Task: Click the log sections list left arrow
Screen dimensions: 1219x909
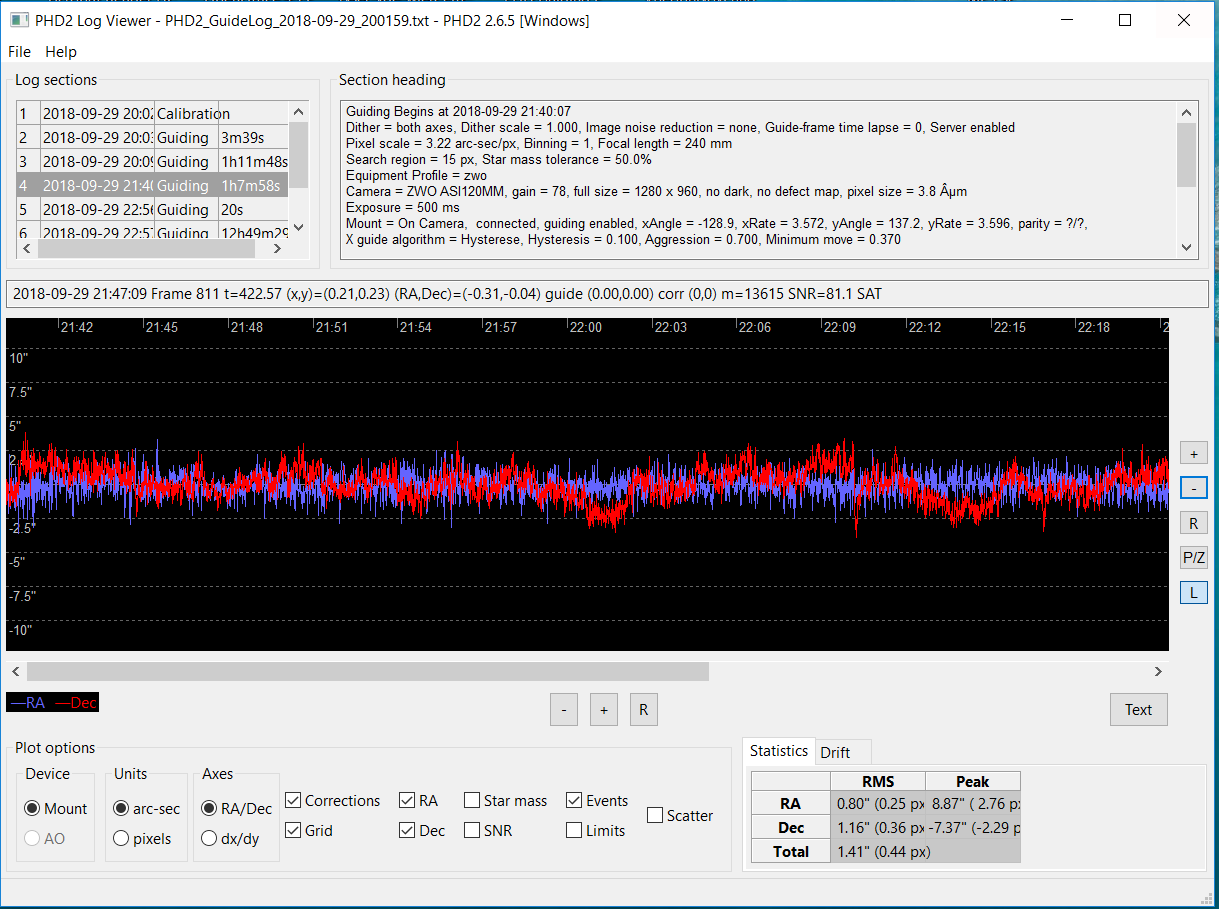Action: pos(27,249)
